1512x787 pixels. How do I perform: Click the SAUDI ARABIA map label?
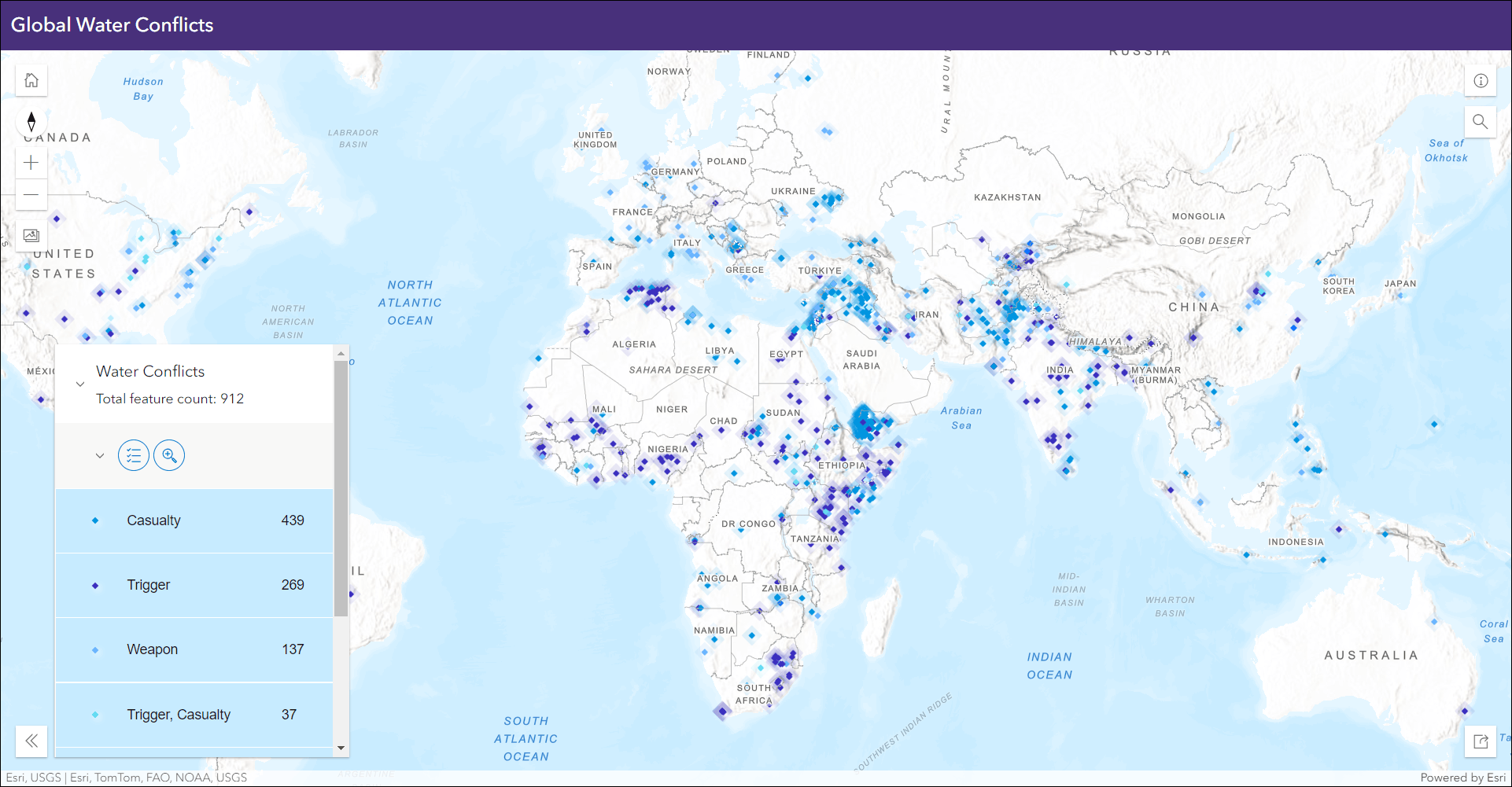click(861, 360)
